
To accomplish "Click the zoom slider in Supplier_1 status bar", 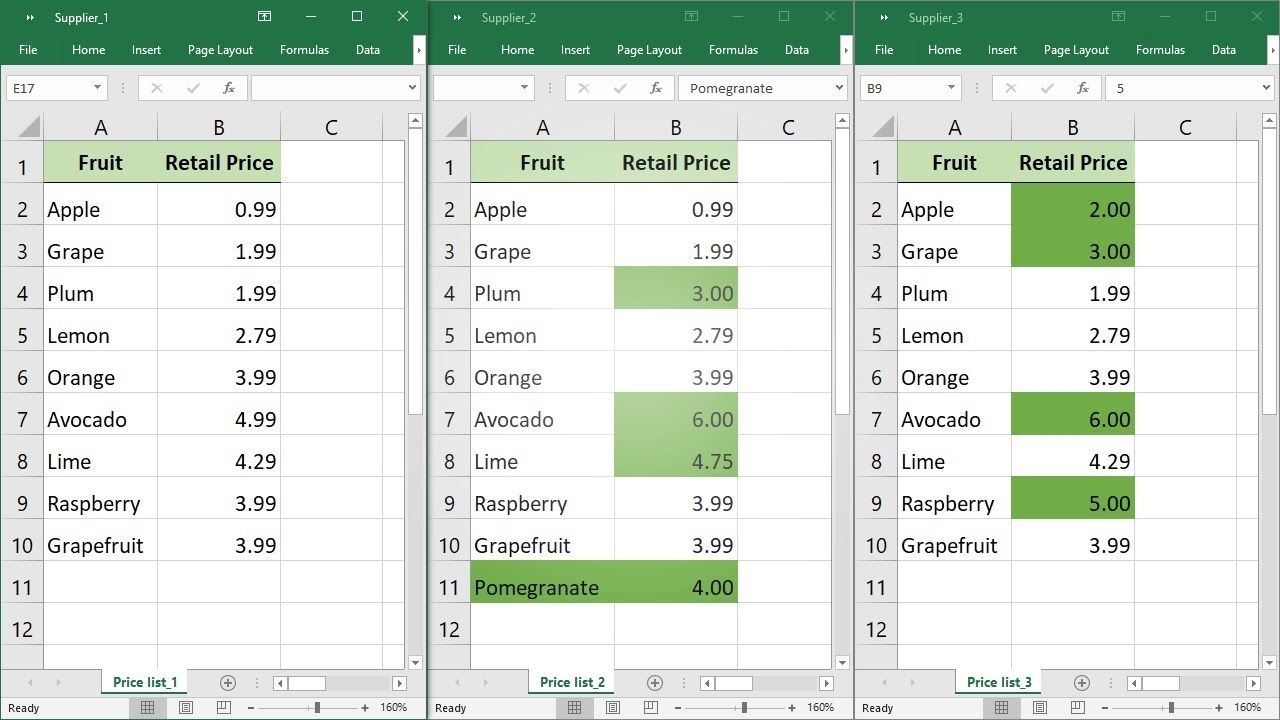I will click(x=317, y=708).
